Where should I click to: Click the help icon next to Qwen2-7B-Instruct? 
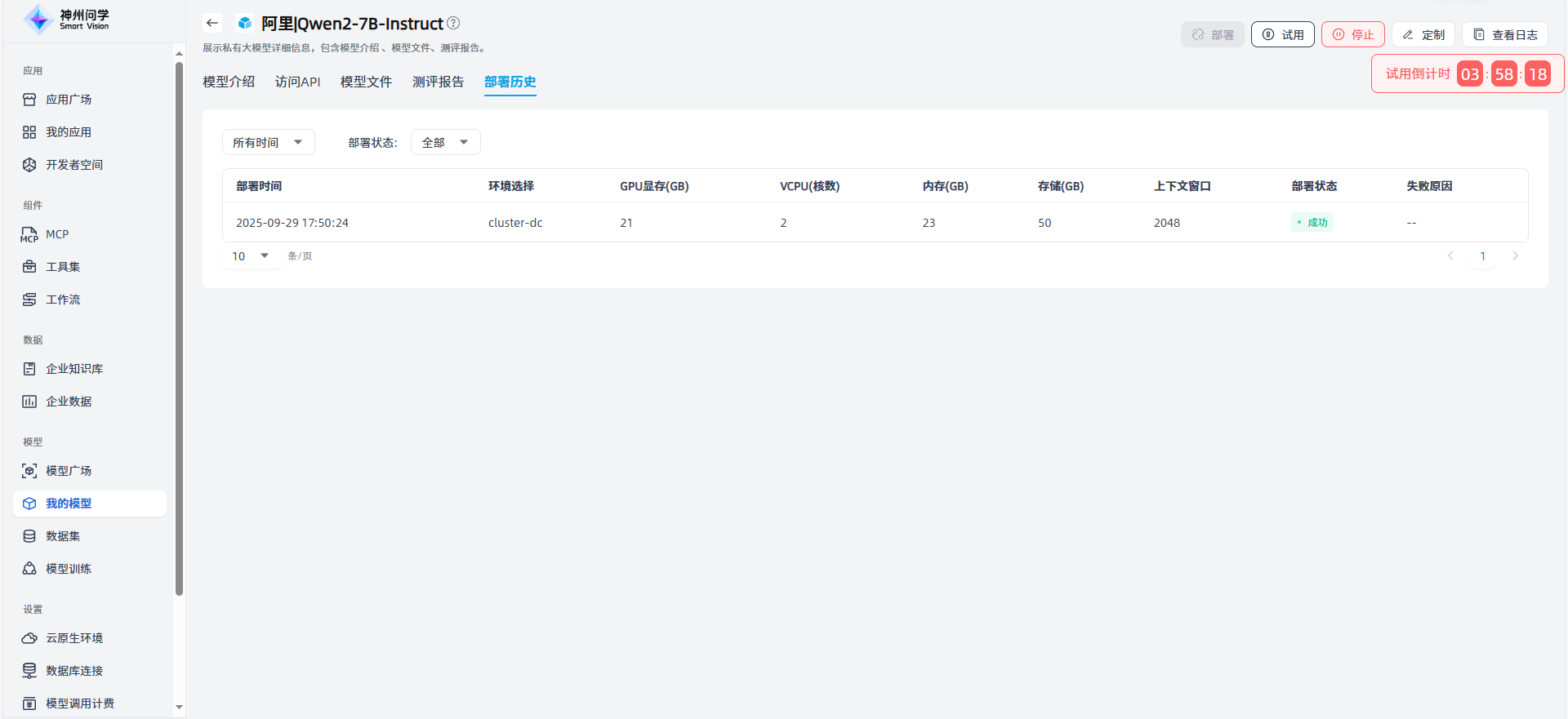(453, 23)
